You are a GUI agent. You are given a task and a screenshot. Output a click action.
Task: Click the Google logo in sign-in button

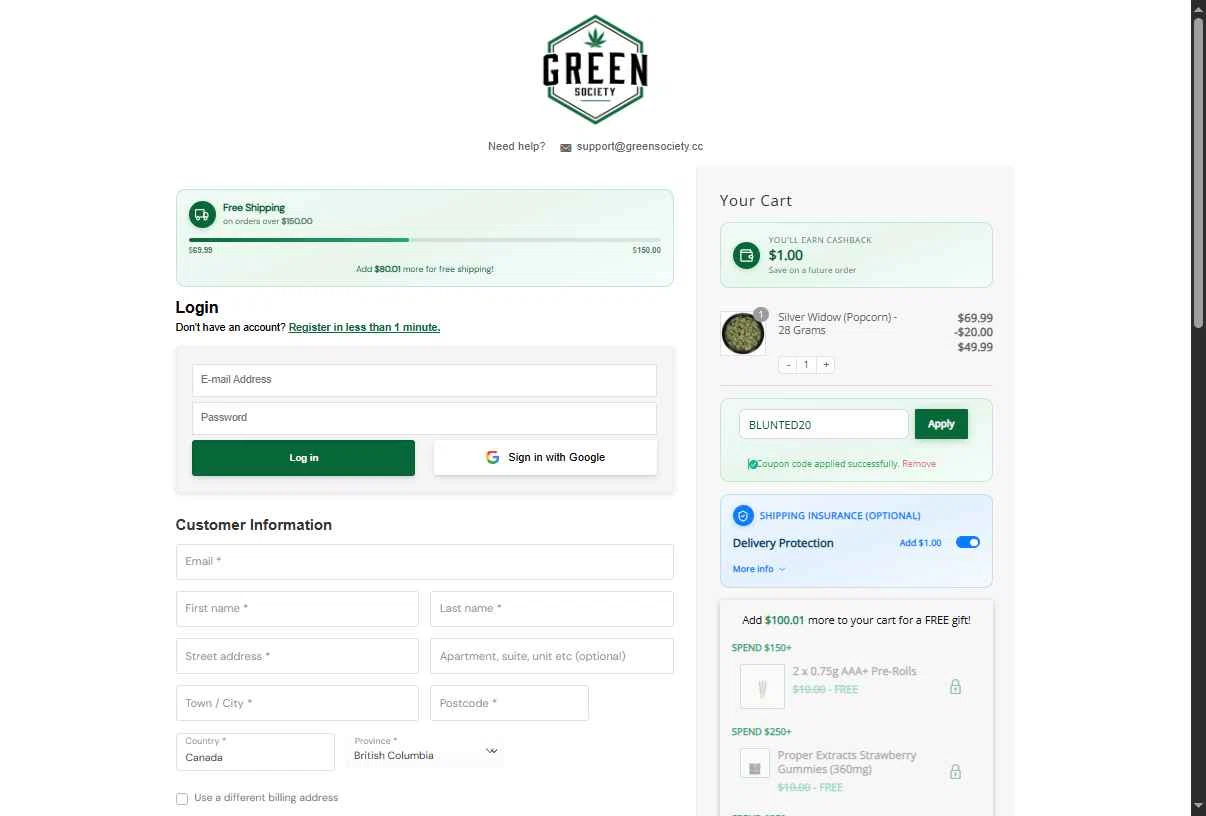[492, 457]
